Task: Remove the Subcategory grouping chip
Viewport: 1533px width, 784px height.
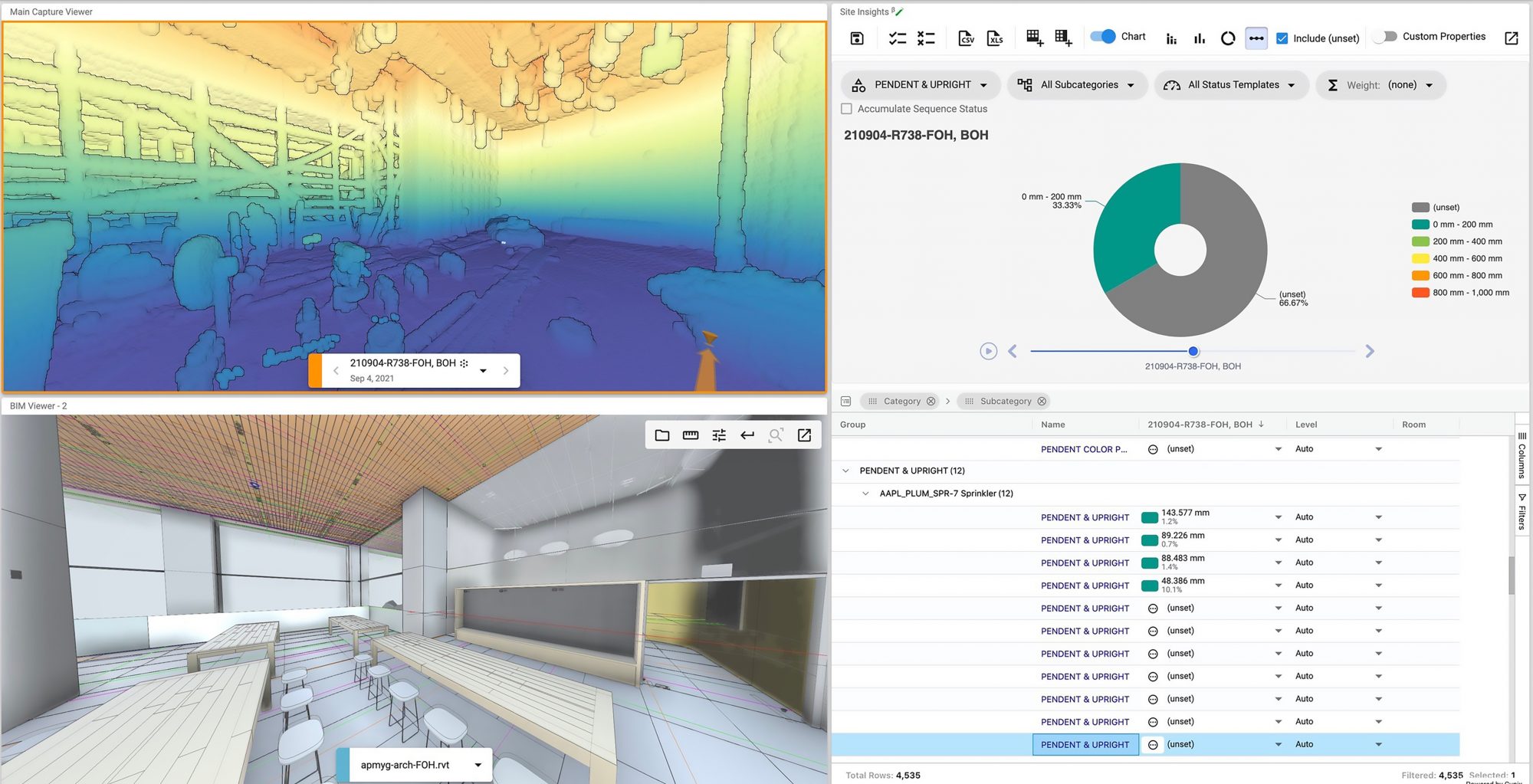Action: coord(1042,402)
